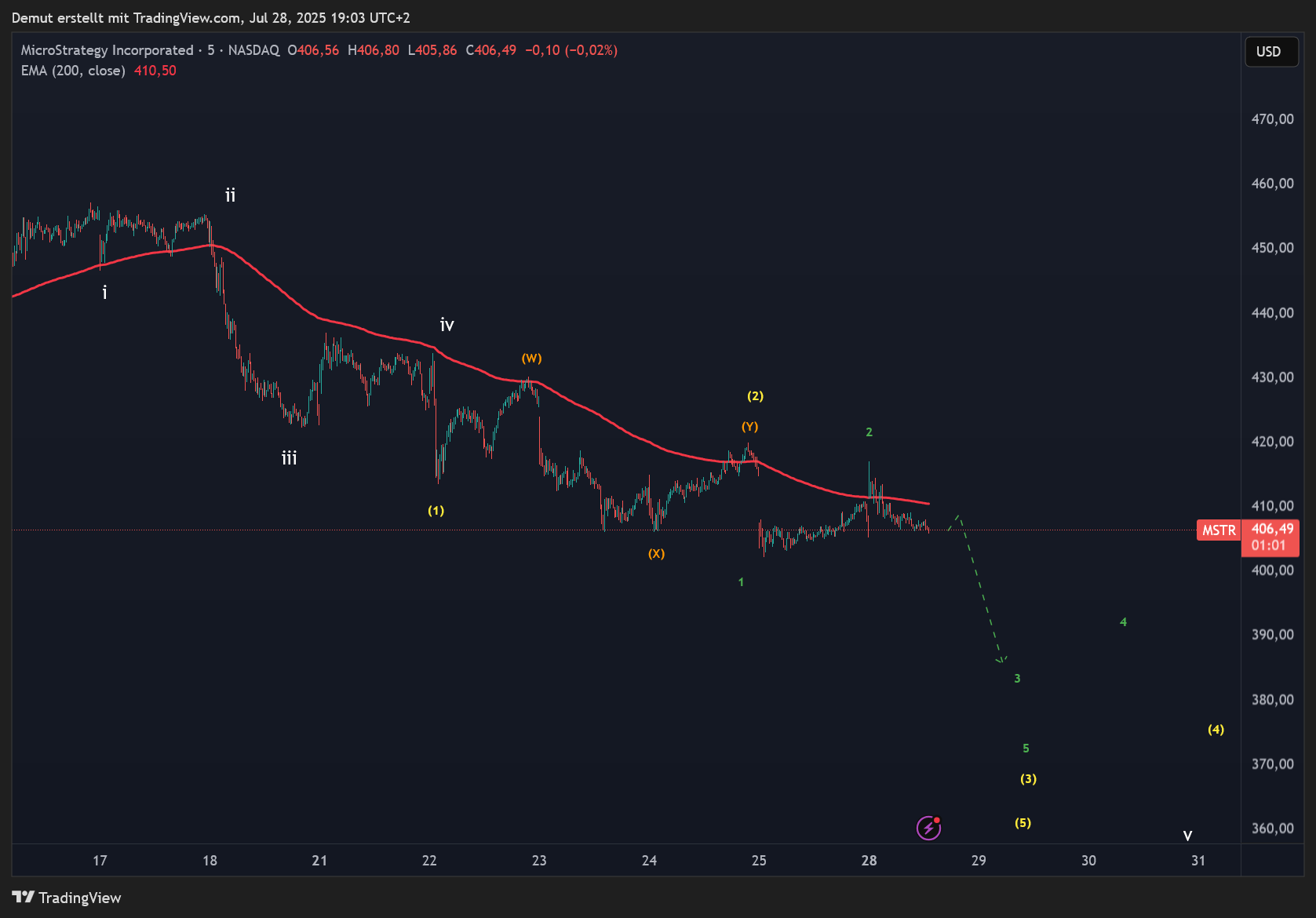The width and height of the screenshot is (1316, 918).
Task: Select the white 'iii' wave label
Action: (x=289, y=458)
